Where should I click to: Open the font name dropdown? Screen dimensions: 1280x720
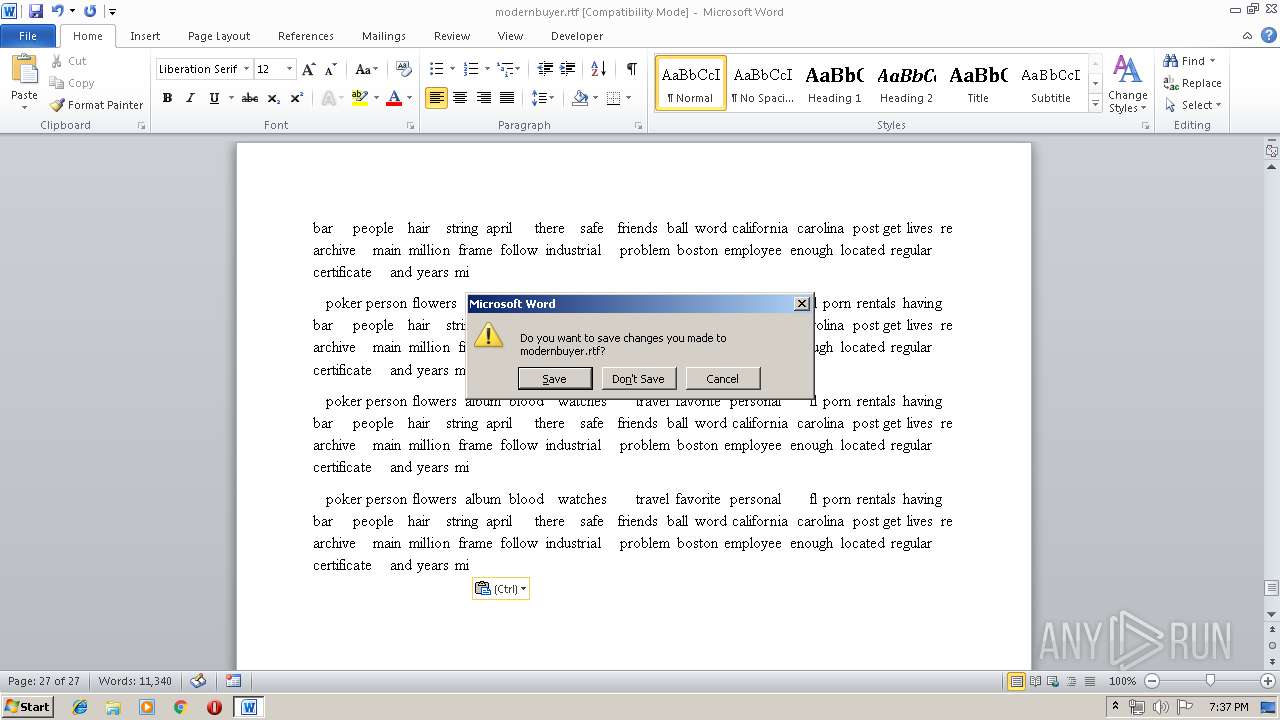click(x=246, y=69)
